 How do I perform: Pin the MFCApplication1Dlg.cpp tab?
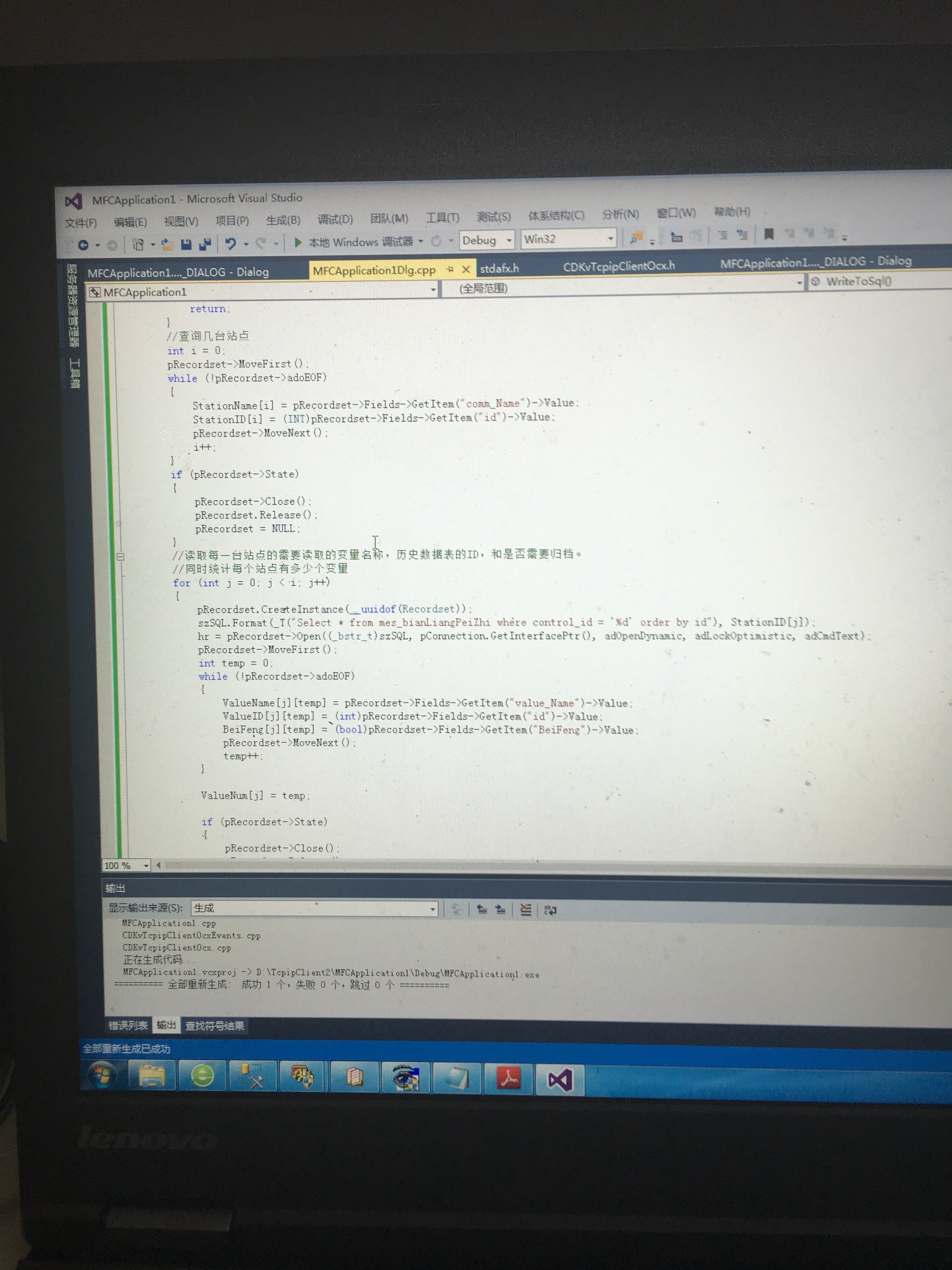(450, 269)
